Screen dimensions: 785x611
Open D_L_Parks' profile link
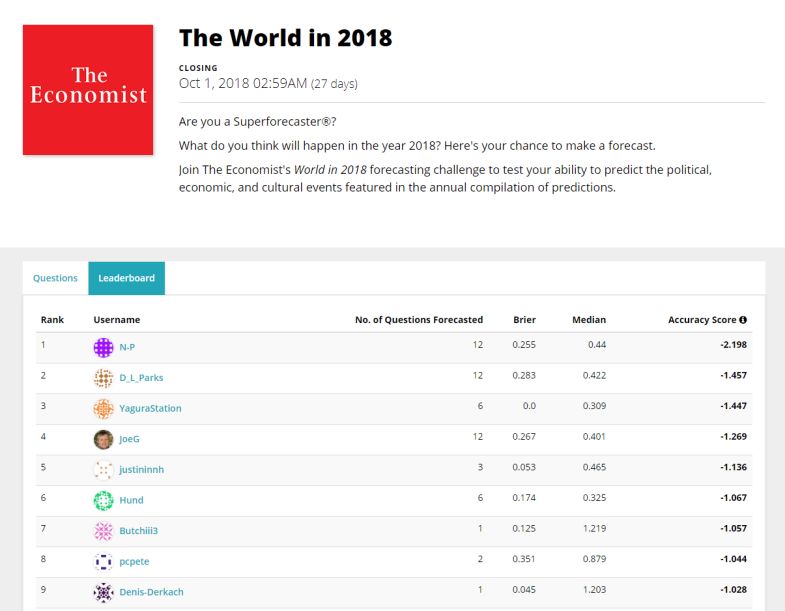141,378
